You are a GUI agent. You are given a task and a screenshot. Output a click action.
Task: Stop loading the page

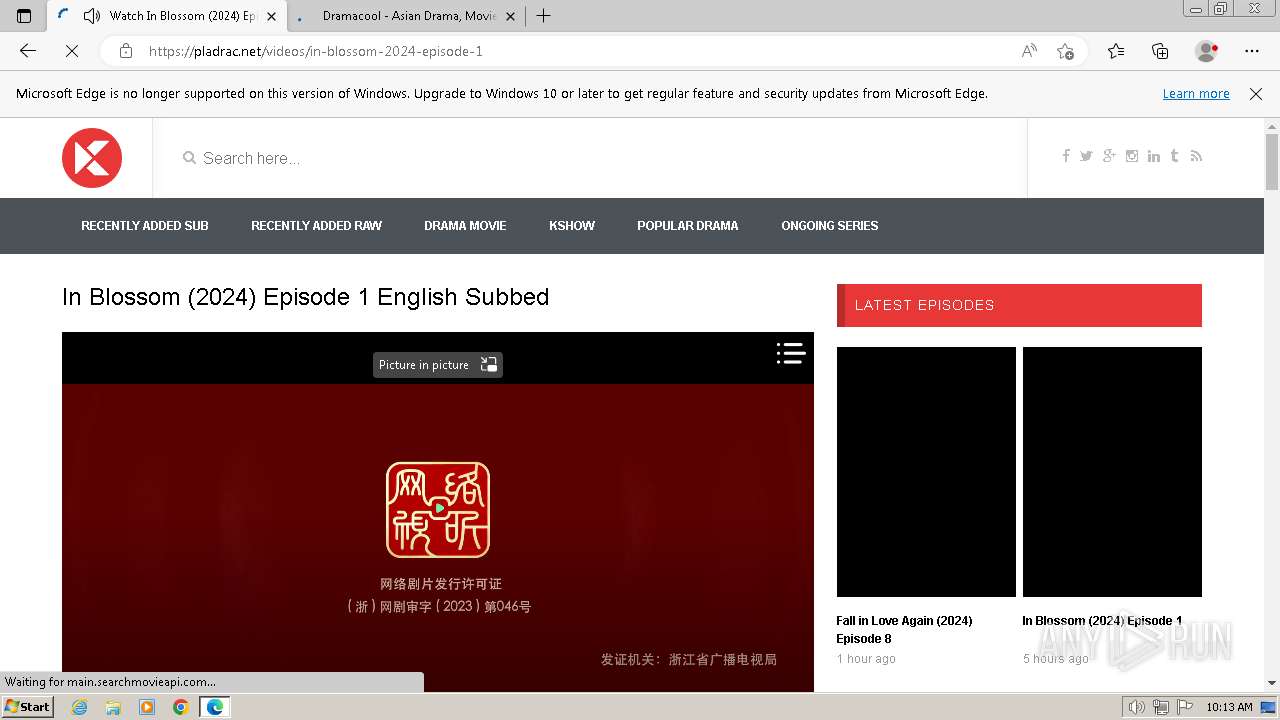pyautogui.click(x=72, y=51)
